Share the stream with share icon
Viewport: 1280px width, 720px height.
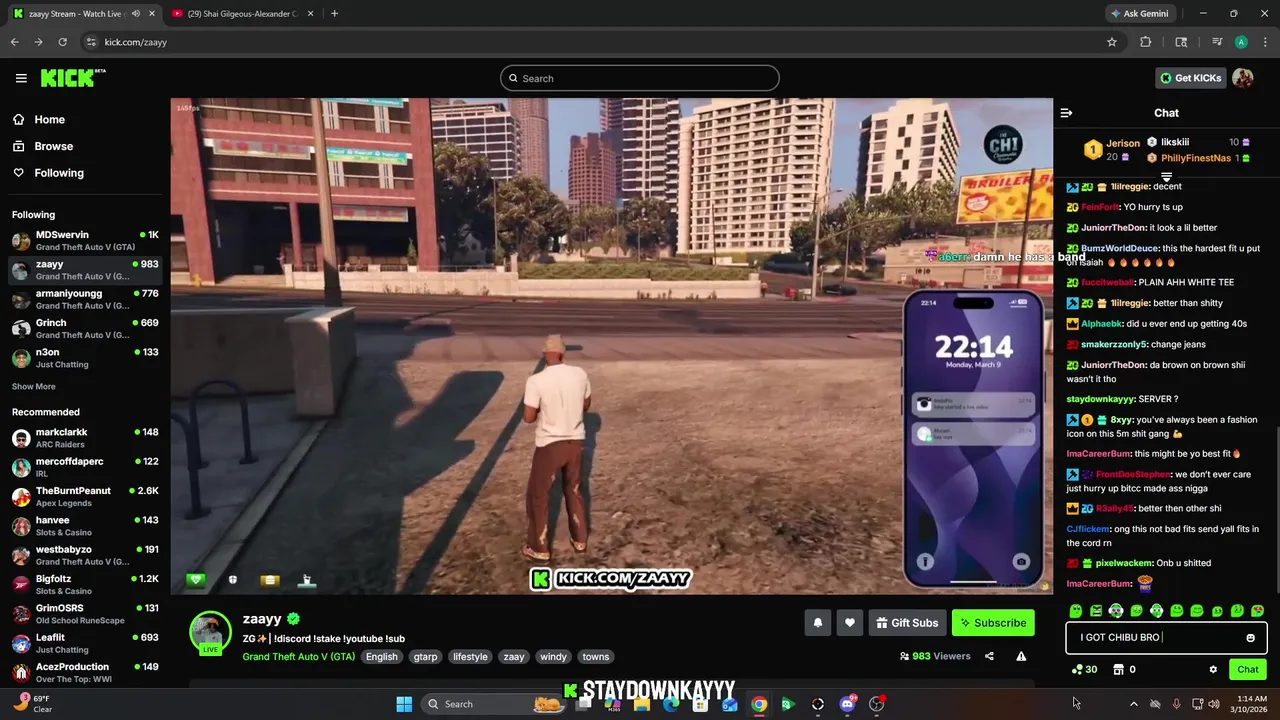click(x=989, y=656)
